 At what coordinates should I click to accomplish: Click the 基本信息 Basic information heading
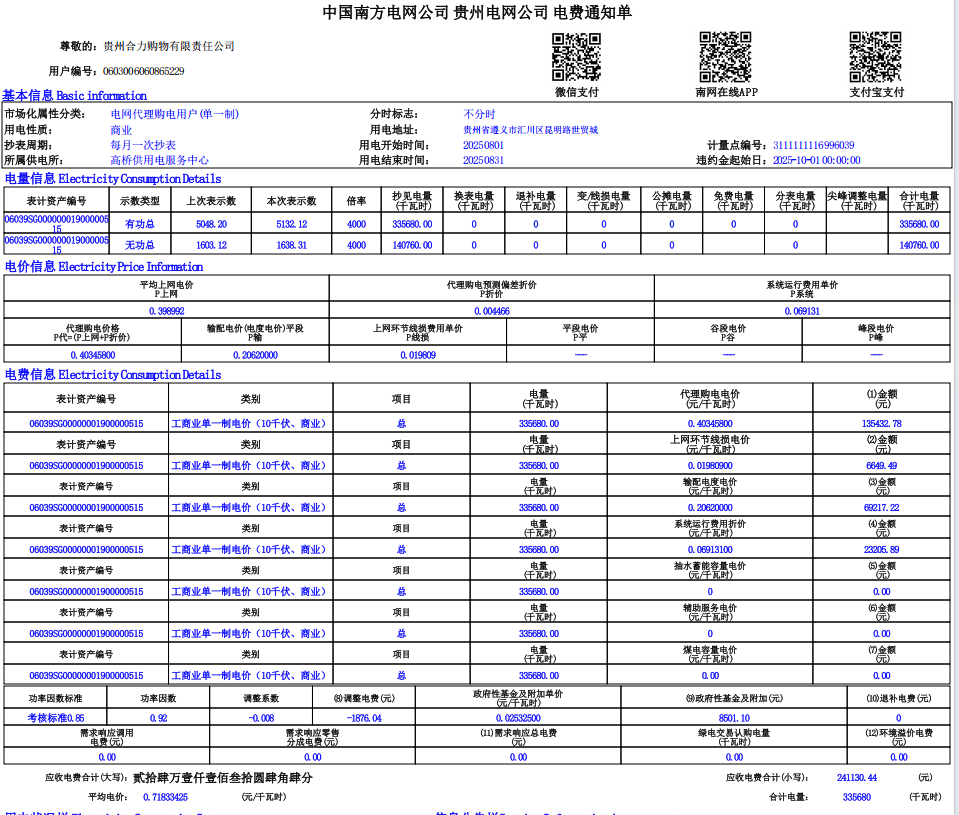click(x=74, y=96)
